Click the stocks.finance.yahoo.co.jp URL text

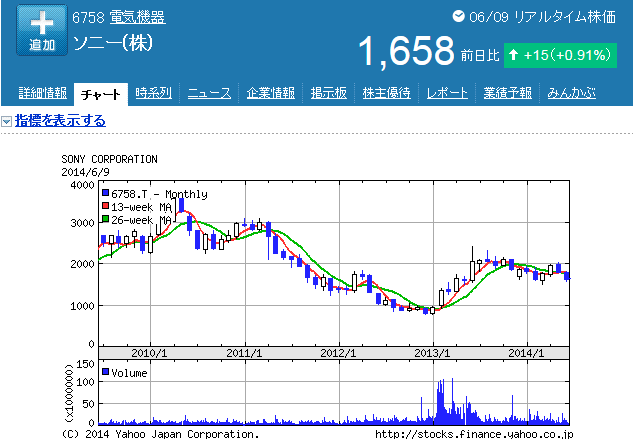(474, 434)
